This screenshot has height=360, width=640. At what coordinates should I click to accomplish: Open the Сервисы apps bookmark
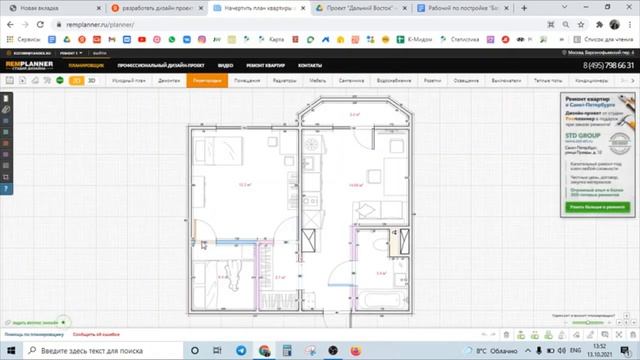(24, 40)
